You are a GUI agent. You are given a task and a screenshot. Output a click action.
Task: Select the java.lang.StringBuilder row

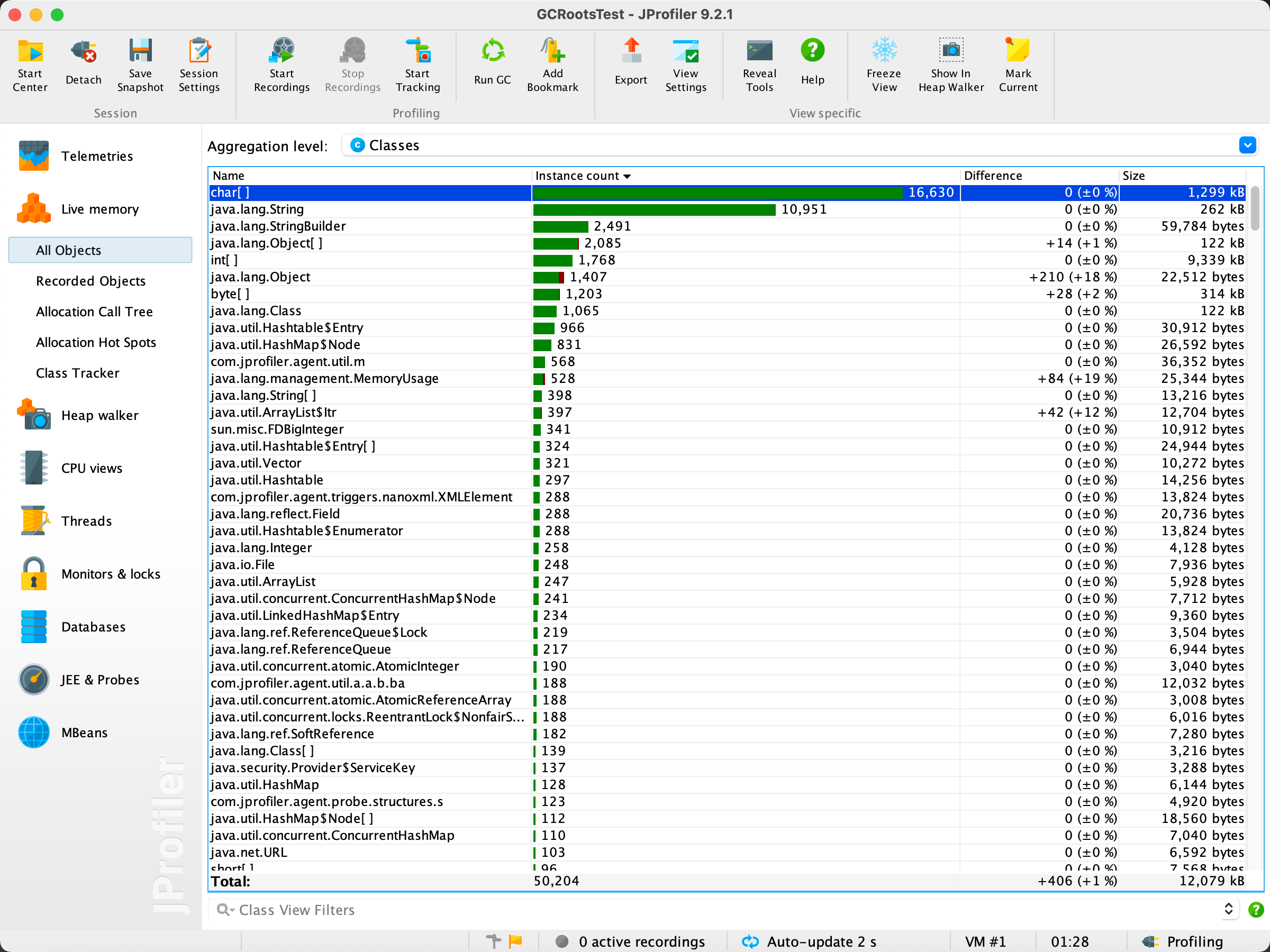(x=727, y=226)
